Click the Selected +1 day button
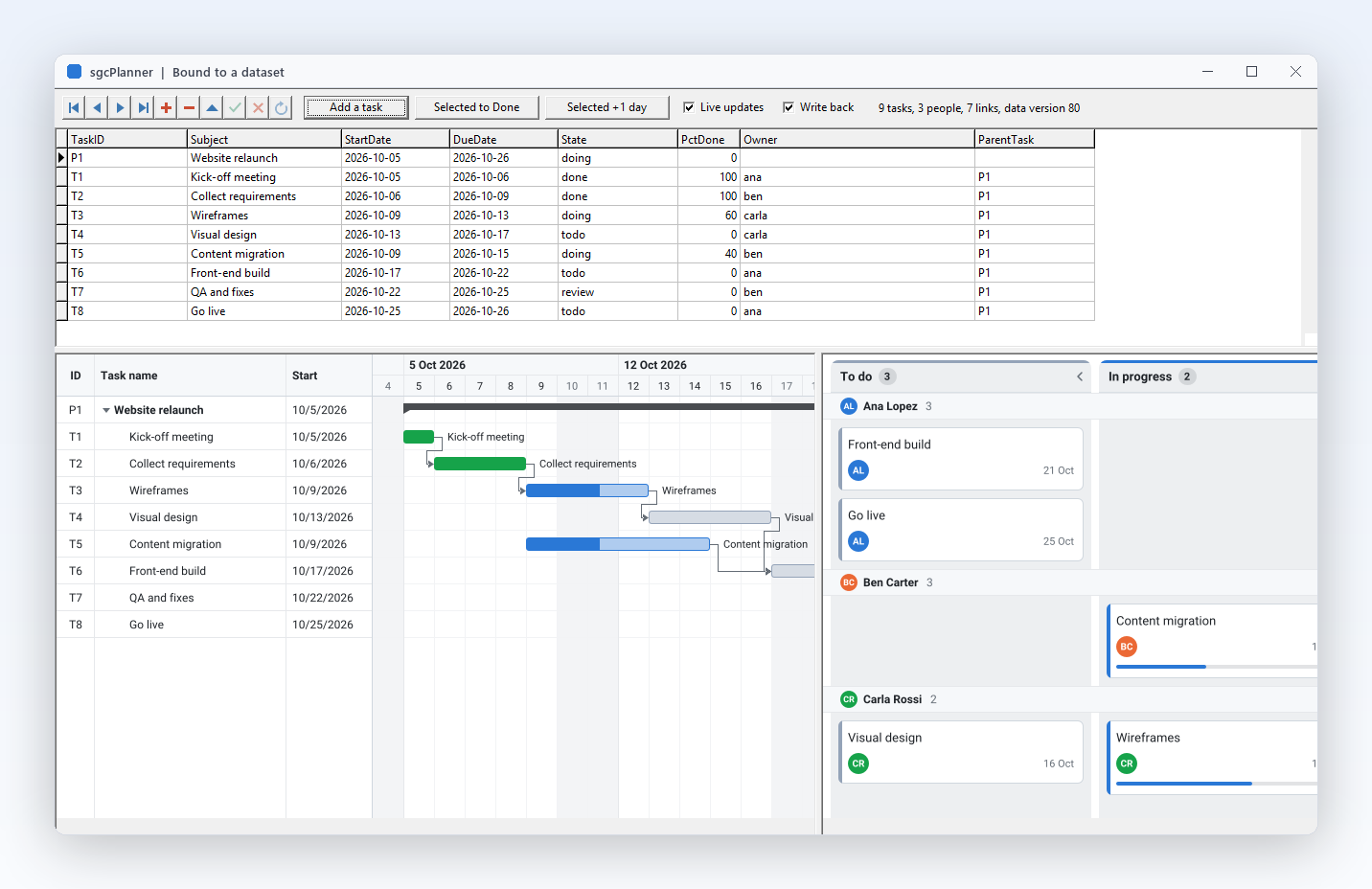Image resolution: width=1372 pixels, height=889 pixels. [x=607, y=107]
